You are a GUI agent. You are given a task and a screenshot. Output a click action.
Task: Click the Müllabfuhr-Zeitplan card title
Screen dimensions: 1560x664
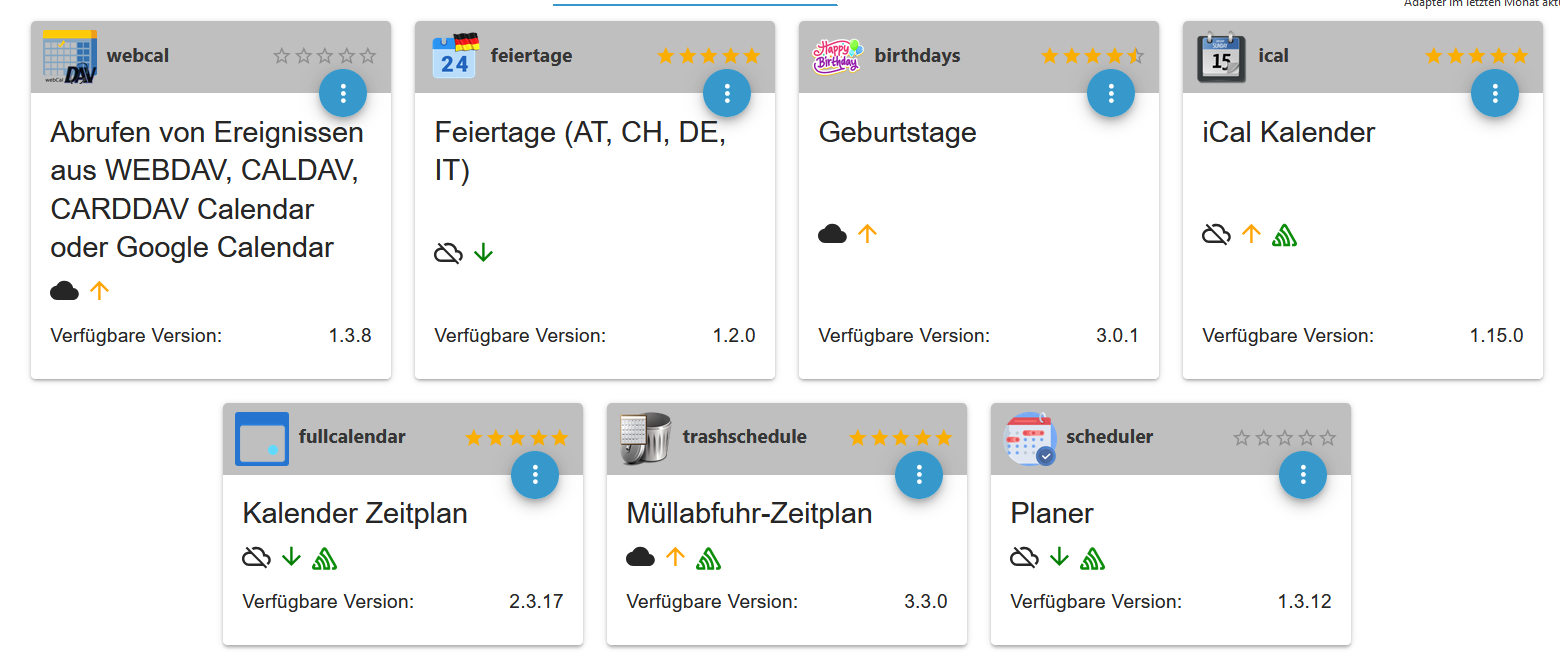click(x=749, y=513)
